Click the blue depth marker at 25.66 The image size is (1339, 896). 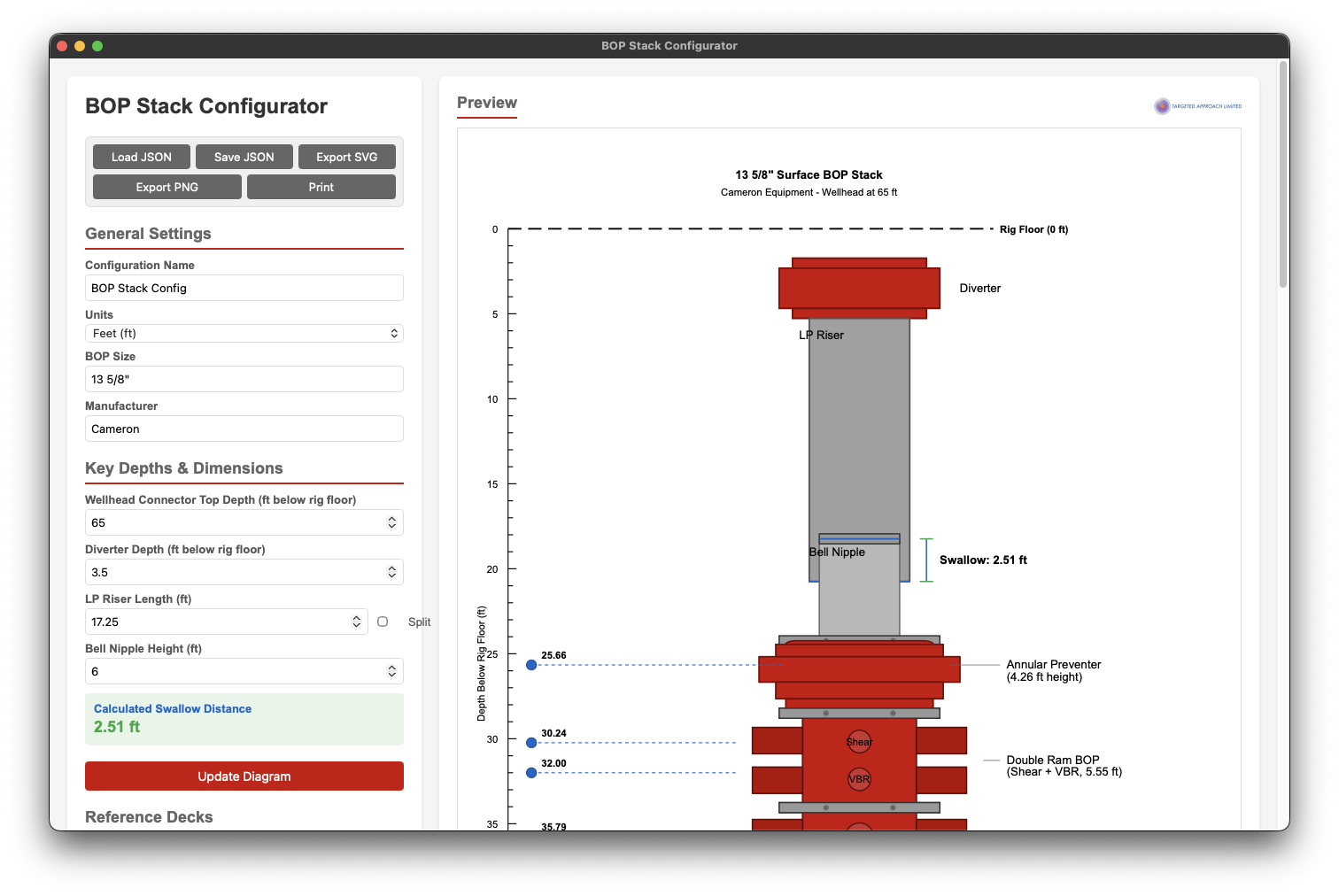(531, 664)
